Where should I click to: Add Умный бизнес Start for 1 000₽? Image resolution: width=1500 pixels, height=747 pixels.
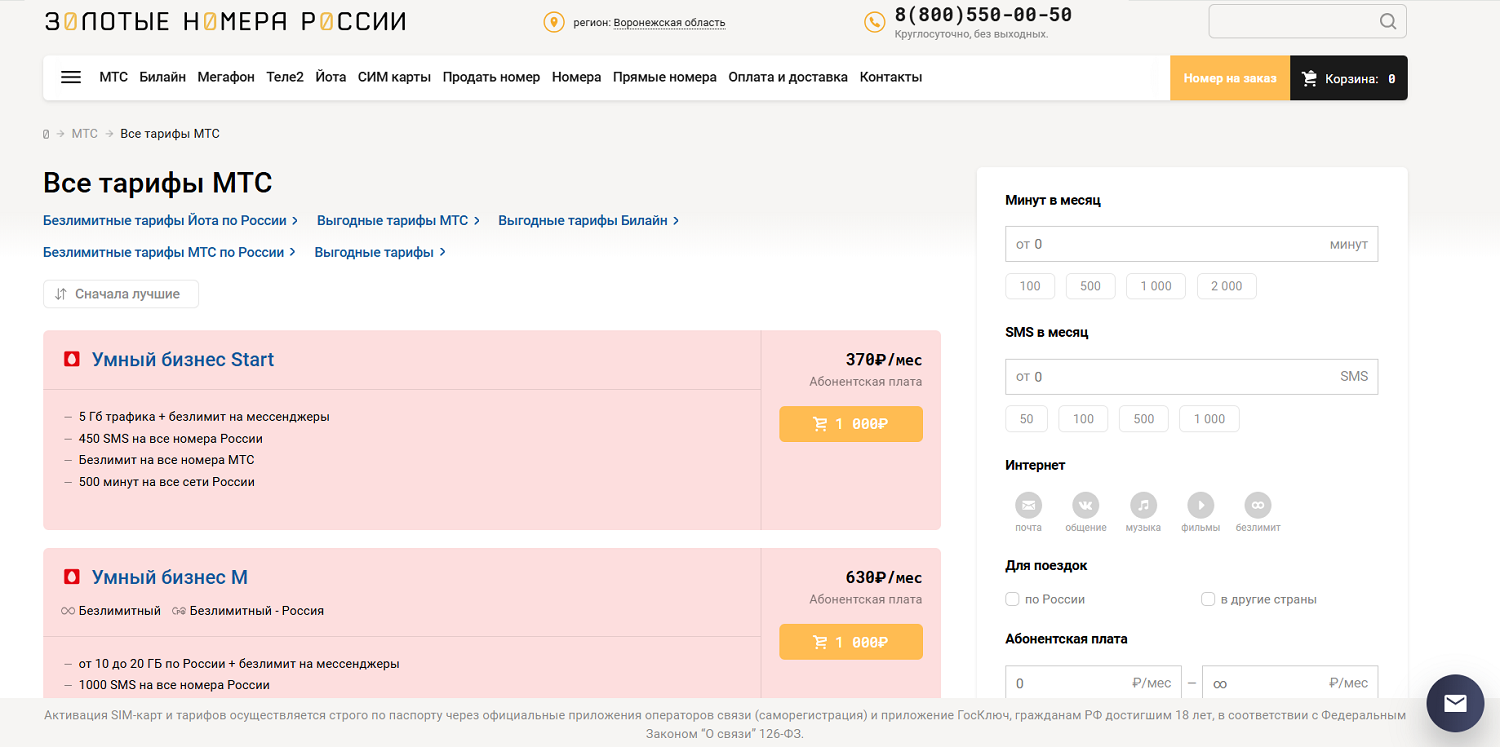[851, 424]
